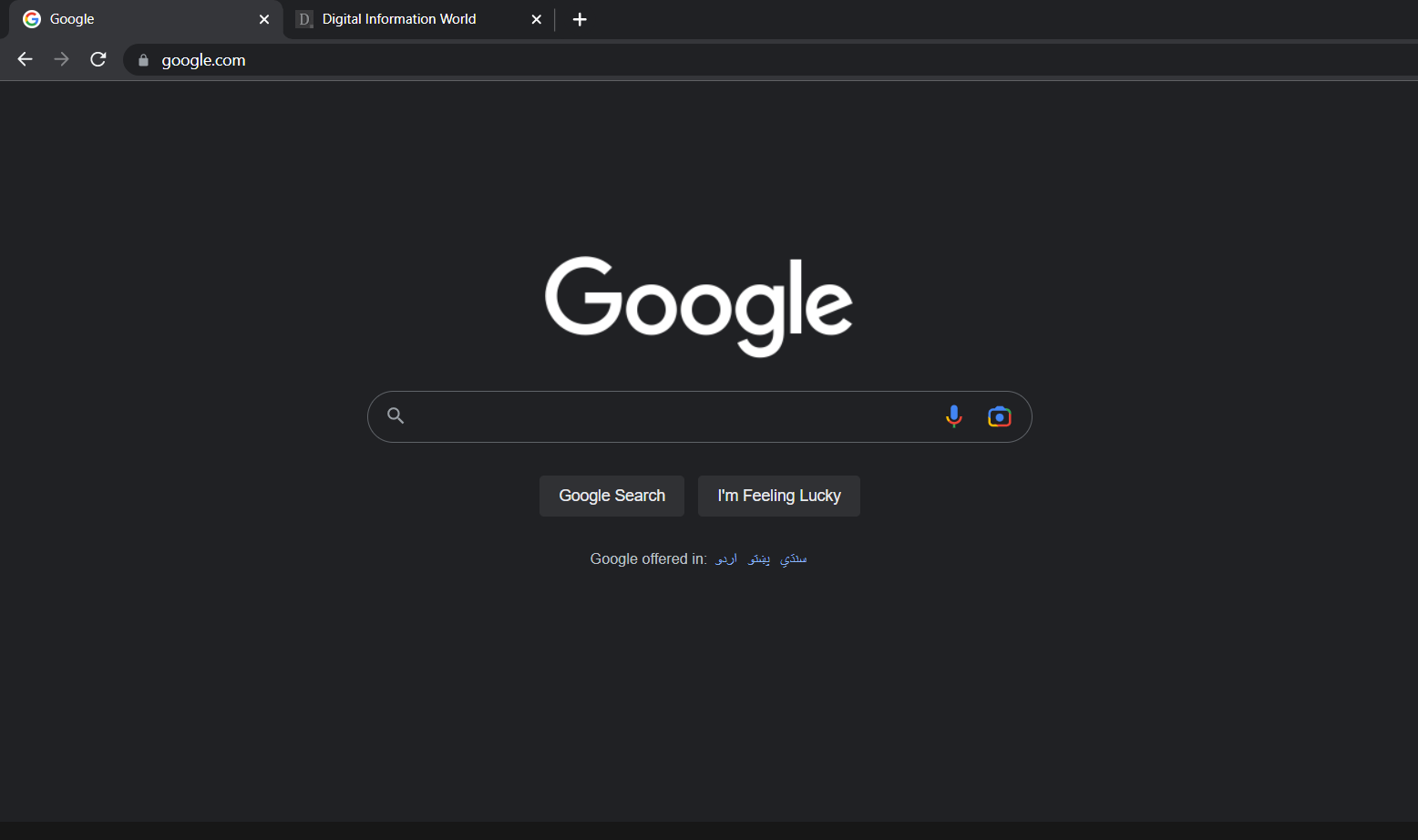Screen dimensions: 1418x840
Task: Click the browser forward arrow
Action: [x=61, y=59]
